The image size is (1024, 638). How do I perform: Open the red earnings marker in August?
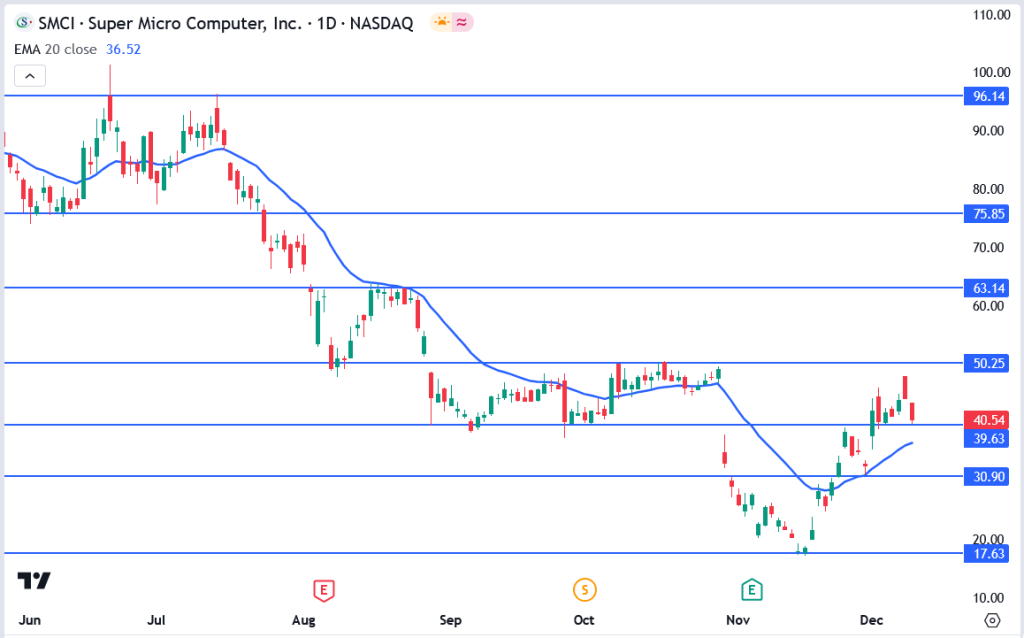coord(323,590)
